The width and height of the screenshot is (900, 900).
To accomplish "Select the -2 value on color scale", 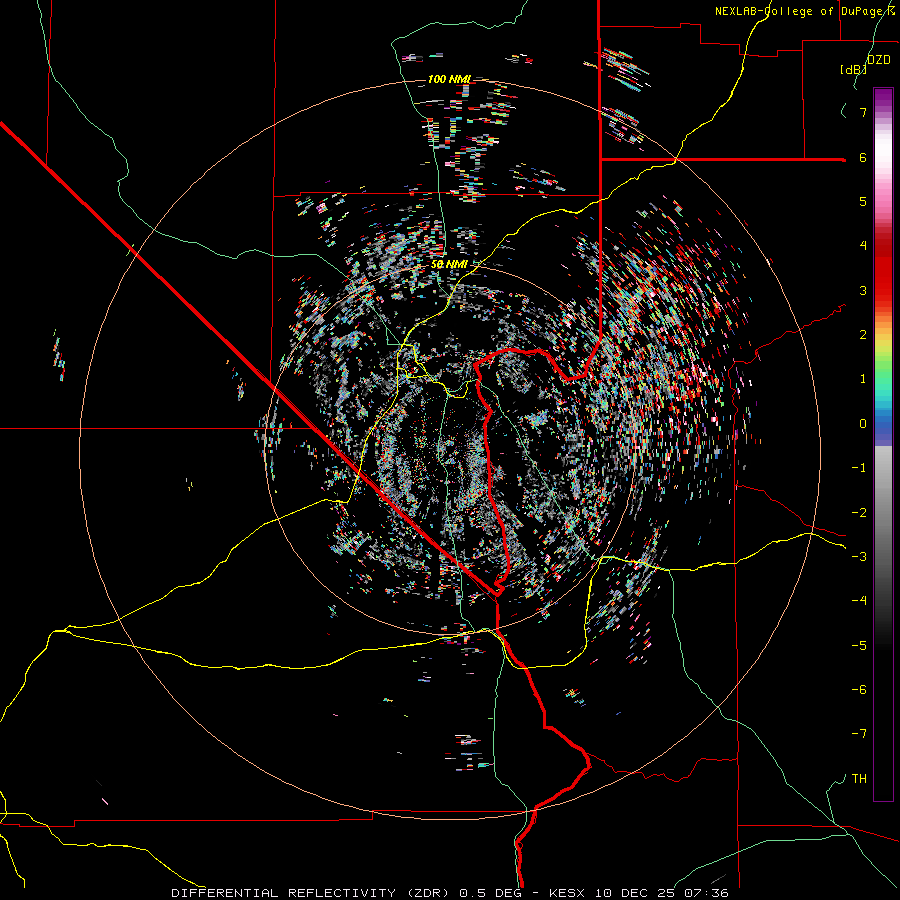I will click(859, 513).
